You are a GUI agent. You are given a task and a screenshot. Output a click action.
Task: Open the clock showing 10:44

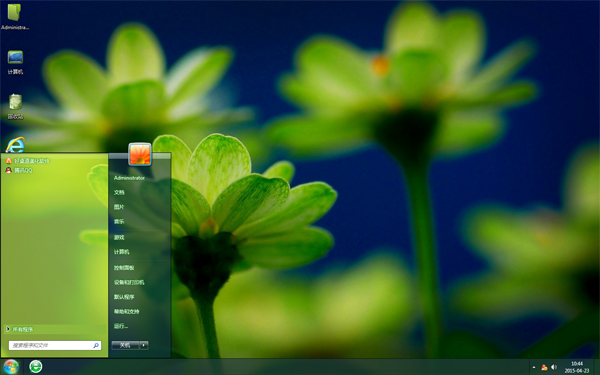(577, 367)
